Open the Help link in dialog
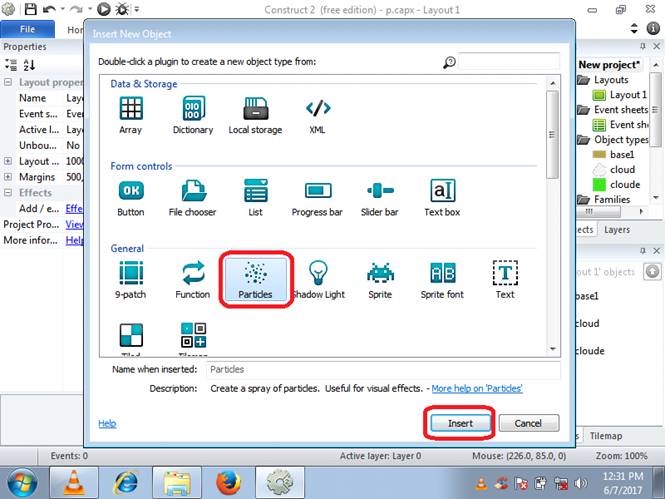 tap(107, 423)
